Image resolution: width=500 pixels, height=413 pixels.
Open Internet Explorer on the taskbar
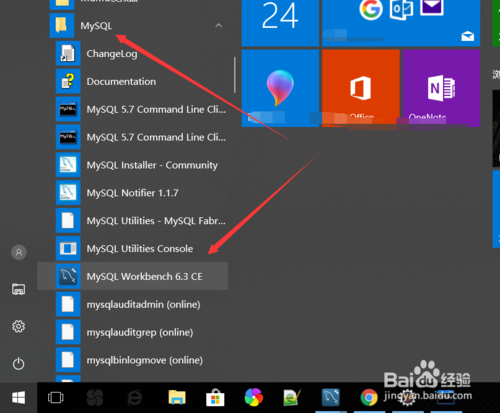(135, 398)
